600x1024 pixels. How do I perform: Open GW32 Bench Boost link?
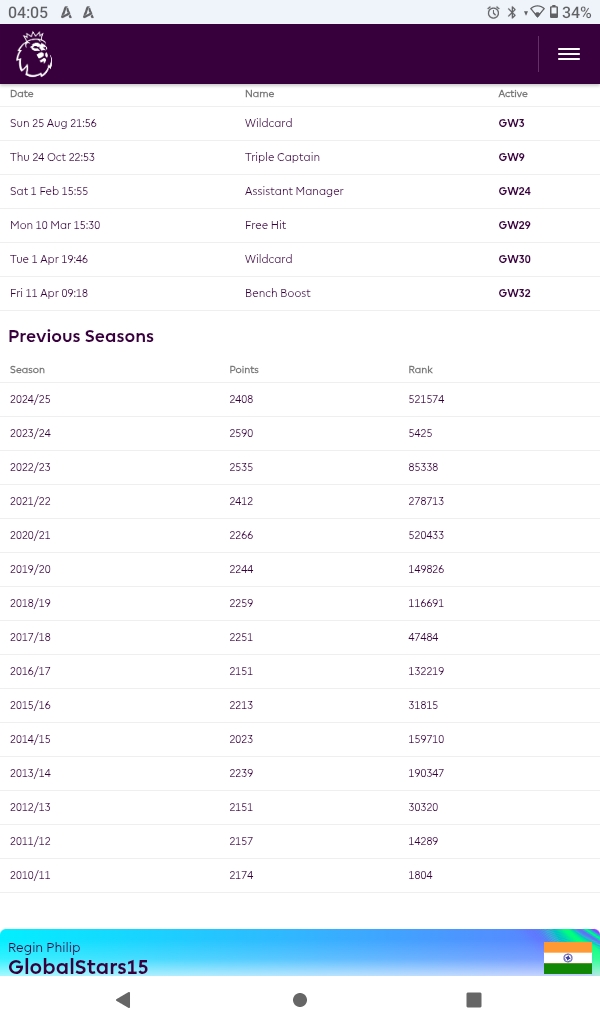coord(514,293)
